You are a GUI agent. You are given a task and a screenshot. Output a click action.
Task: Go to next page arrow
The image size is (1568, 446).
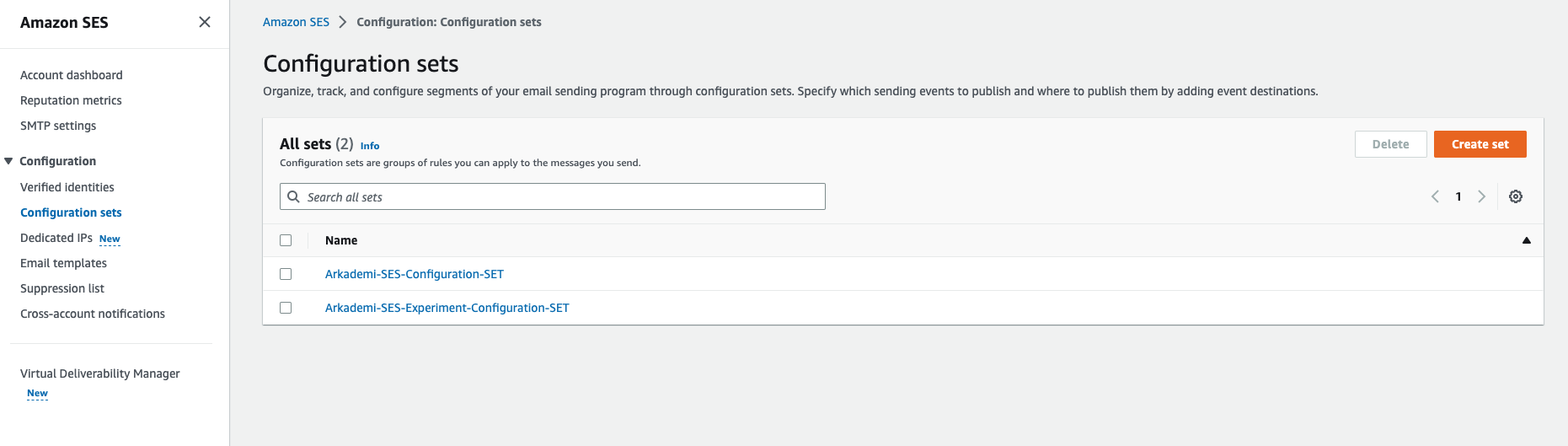(x=1481, y=196)
